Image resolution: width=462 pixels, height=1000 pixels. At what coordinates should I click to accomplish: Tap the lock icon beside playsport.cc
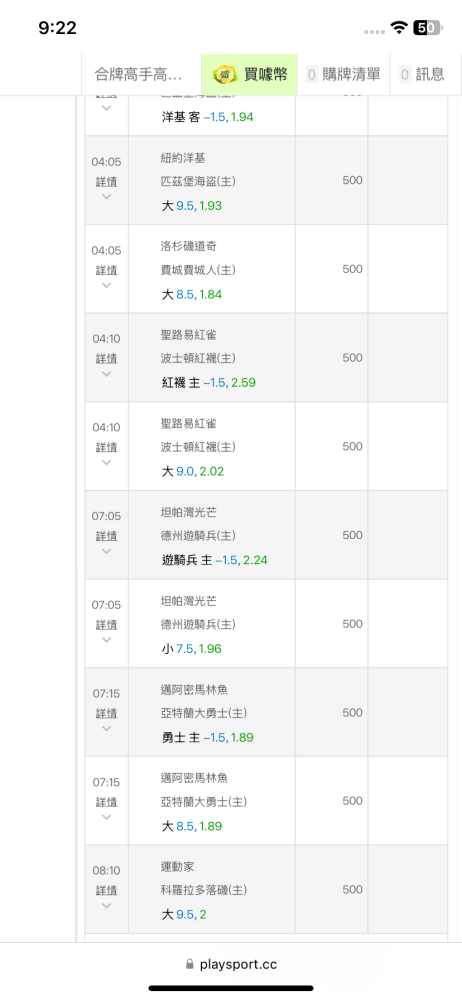pos(190,965)
